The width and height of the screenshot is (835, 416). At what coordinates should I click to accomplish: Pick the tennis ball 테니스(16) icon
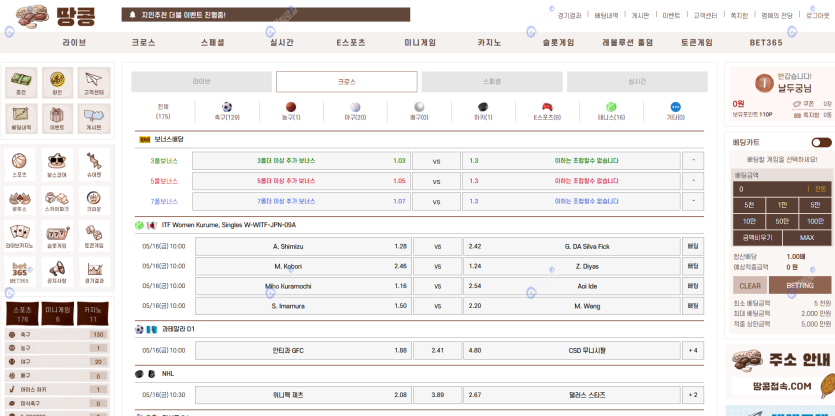pyautogui.click(x=611, y=107)
